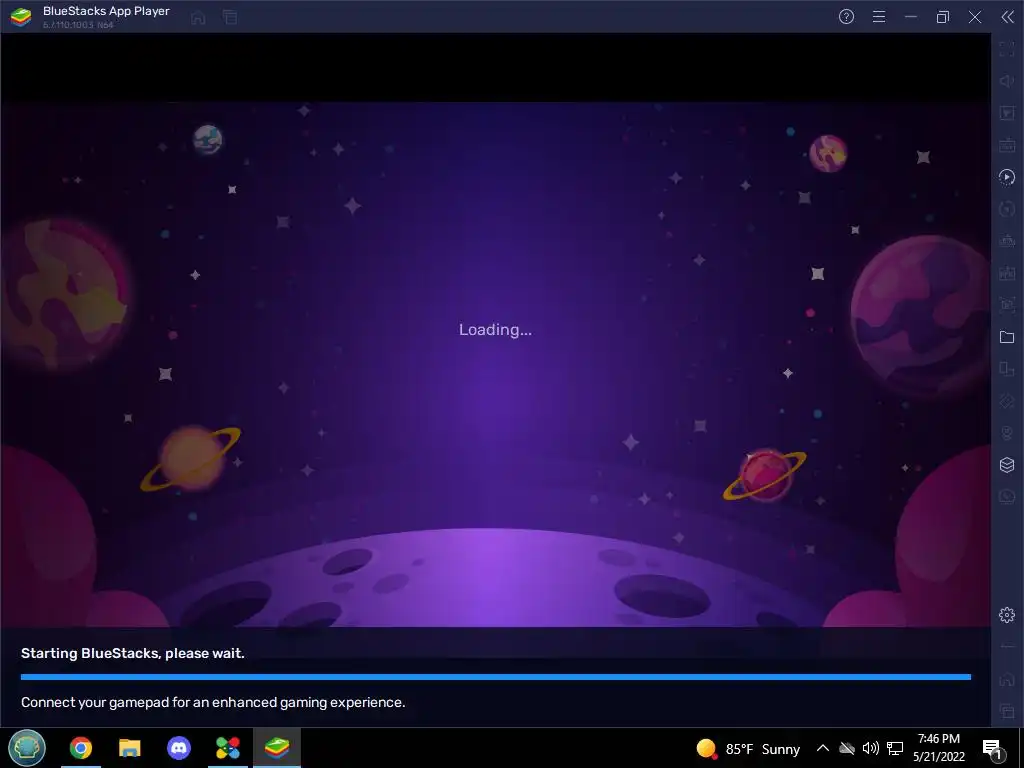Click BlueStacks icon in taskbar
Viewport: 1024px width, 768px height.
[277, 748]
